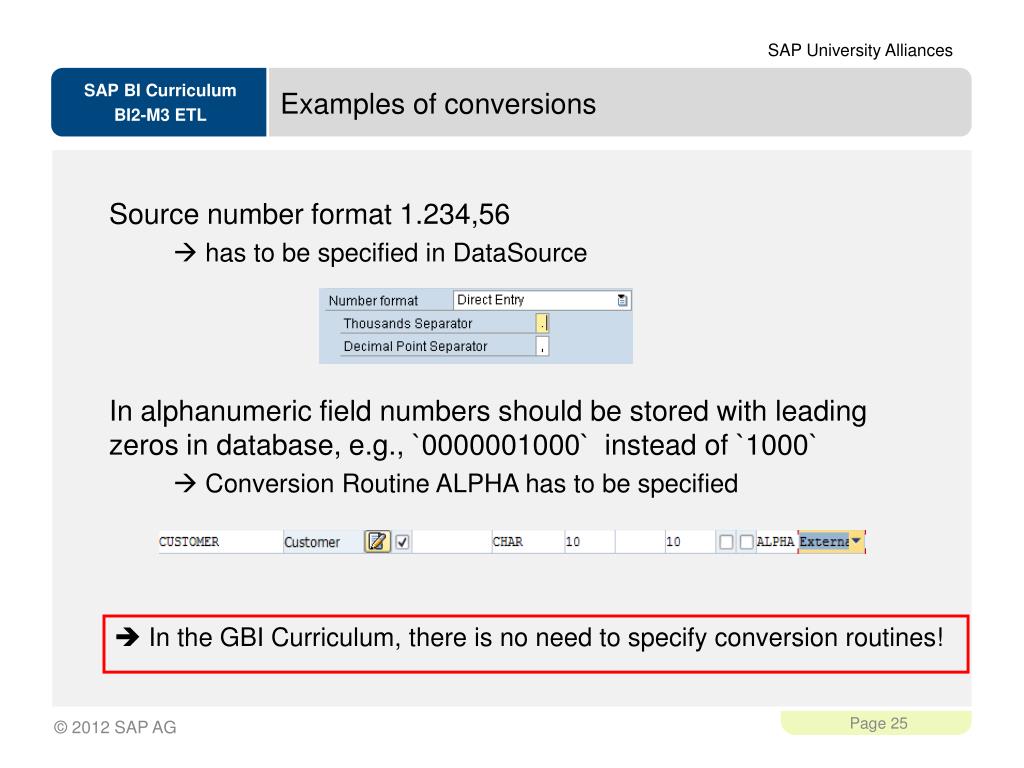Expand the External format dropdown arrow

[857, 541]
